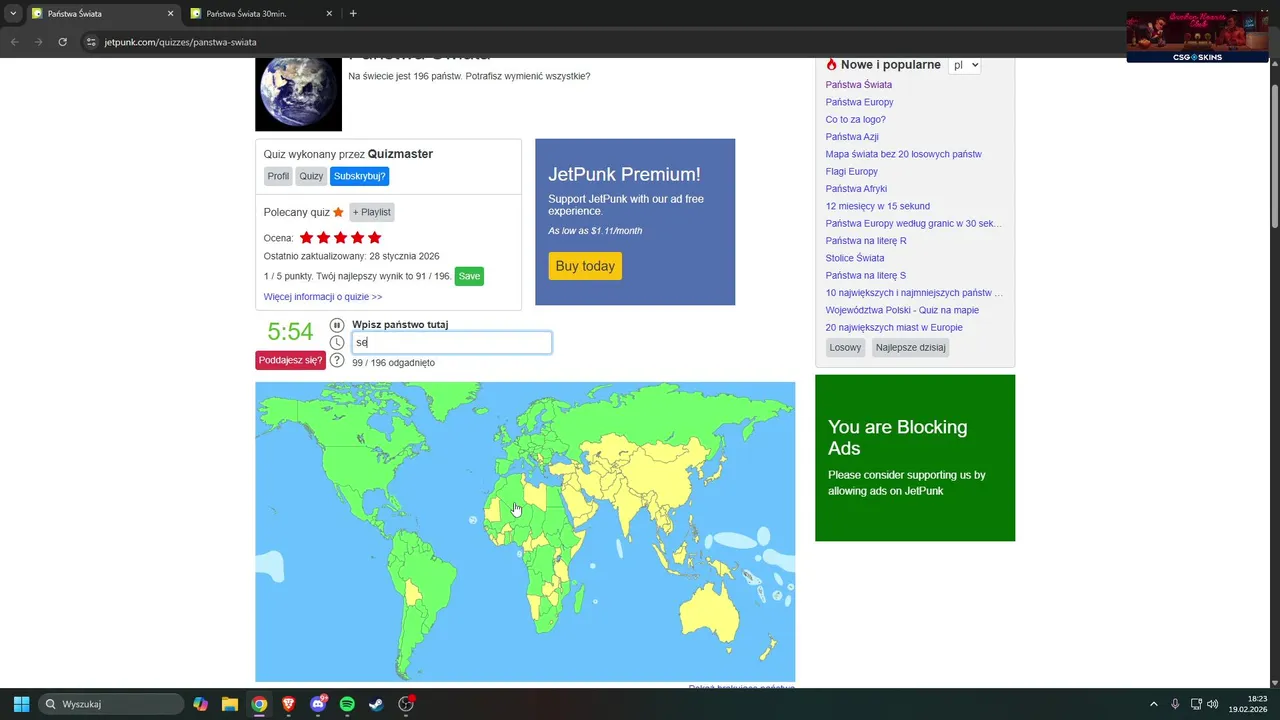Open the tab search dropdown arrow

13,14
